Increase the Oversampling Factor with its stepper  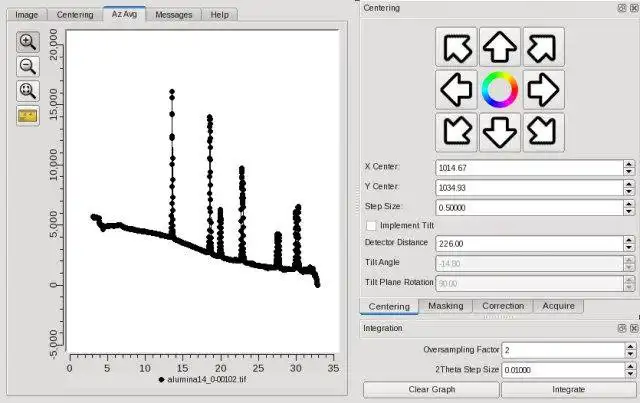[x=631, y=347]
